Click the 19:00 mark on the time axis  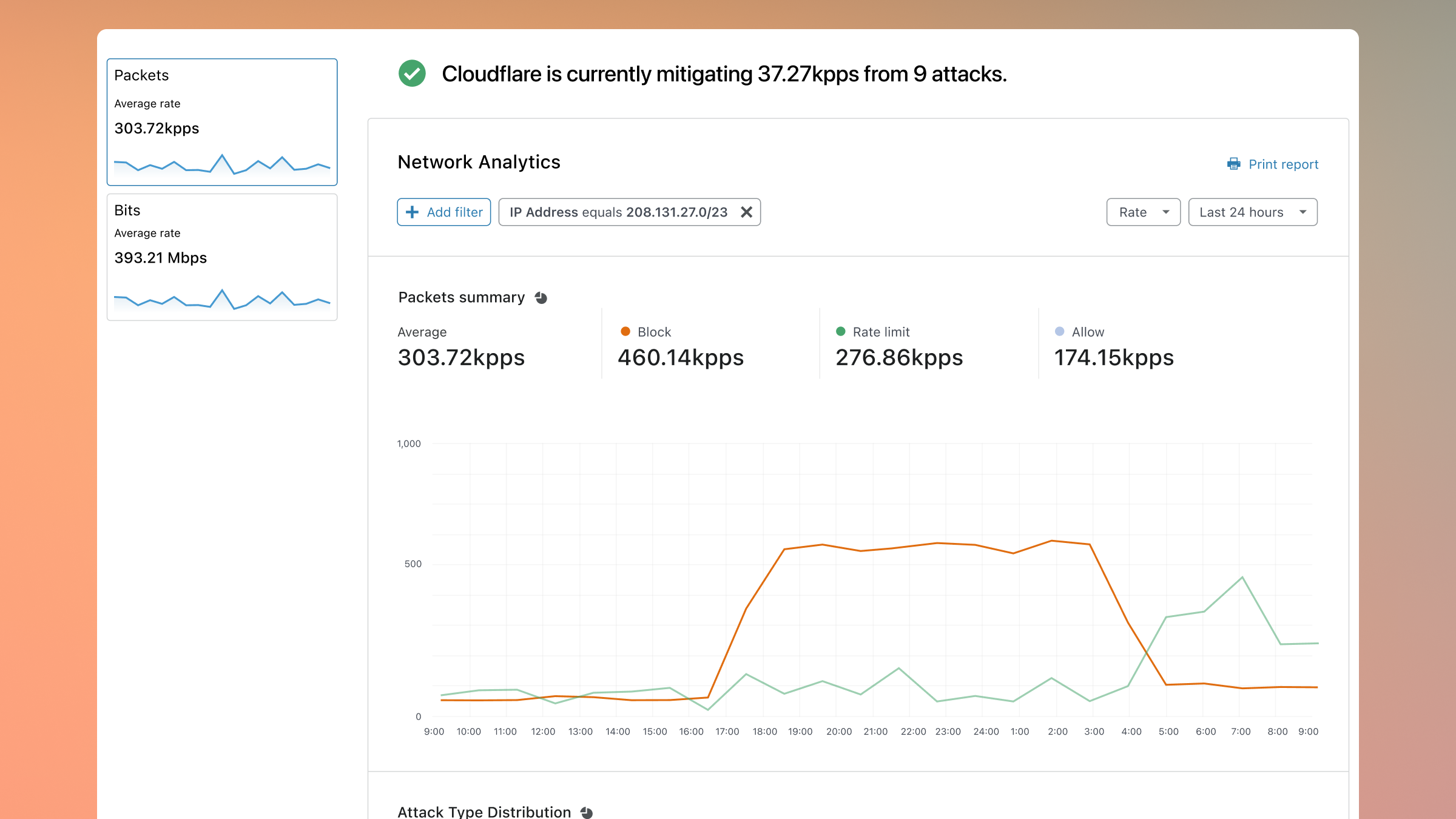click(x=800, y=732)
